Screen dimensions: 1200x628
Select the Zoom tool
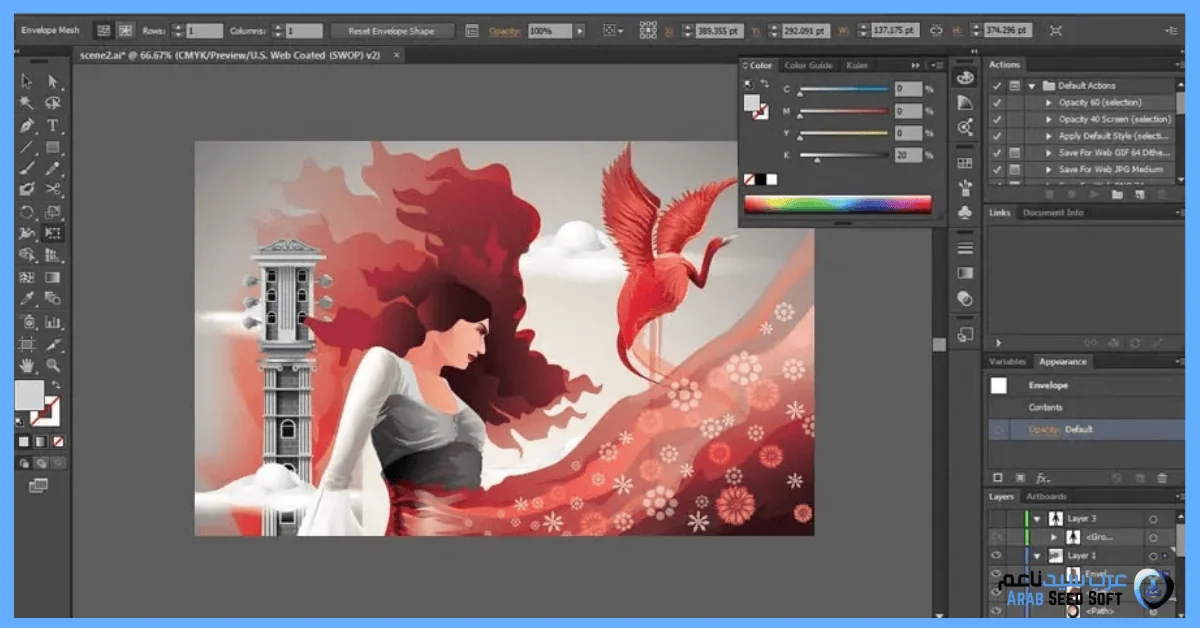coord(53,365)
